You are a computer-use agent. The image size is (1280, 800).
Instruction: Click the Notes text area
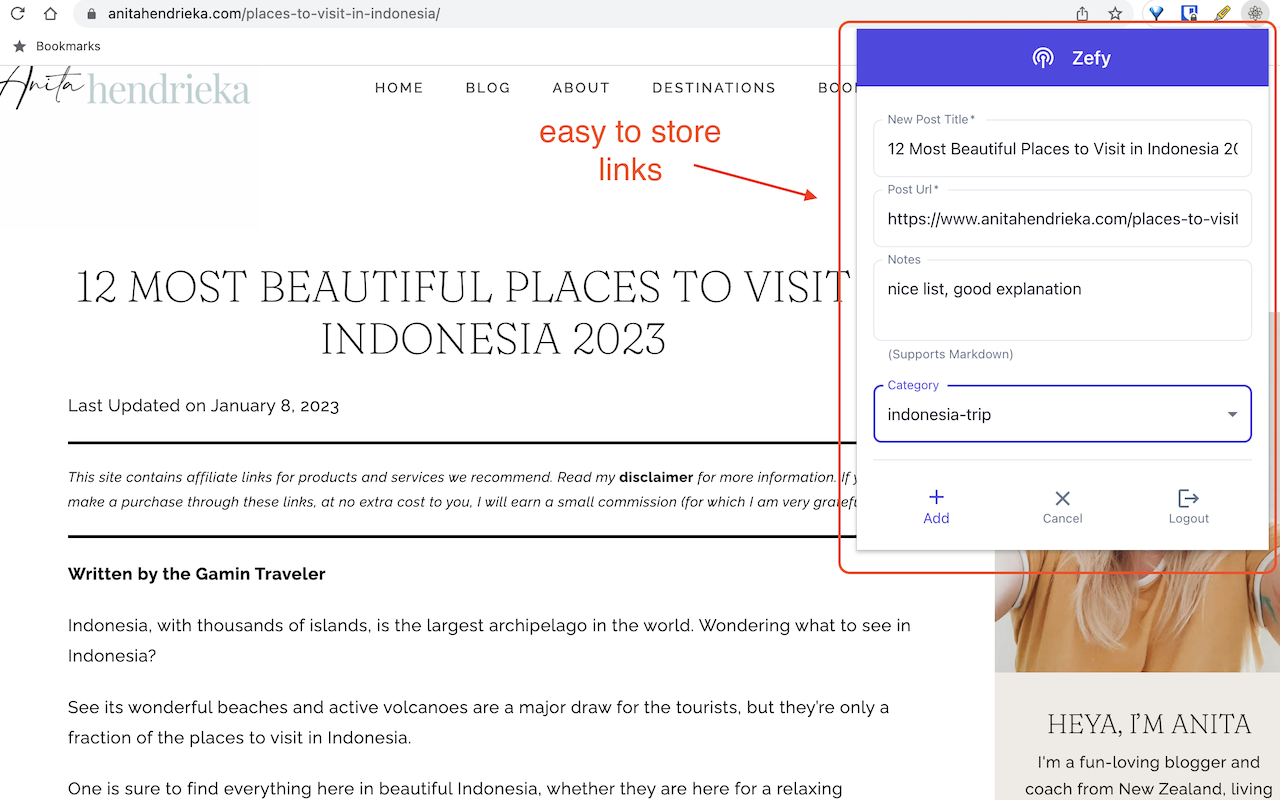coord(1062,298)
